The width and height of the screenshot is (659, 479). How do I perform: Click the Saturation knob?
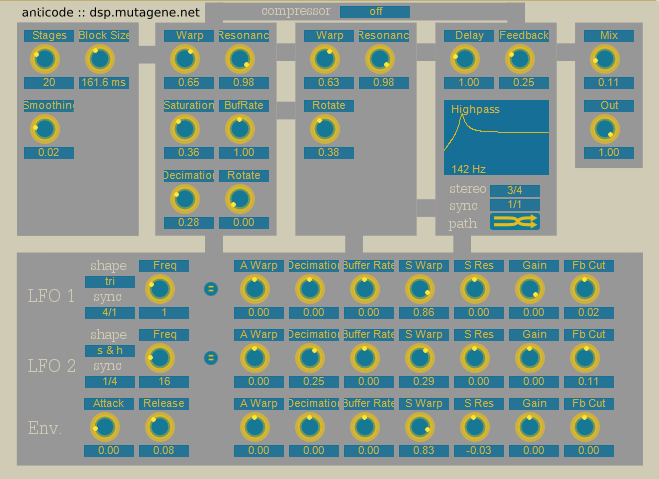point(185,129)
